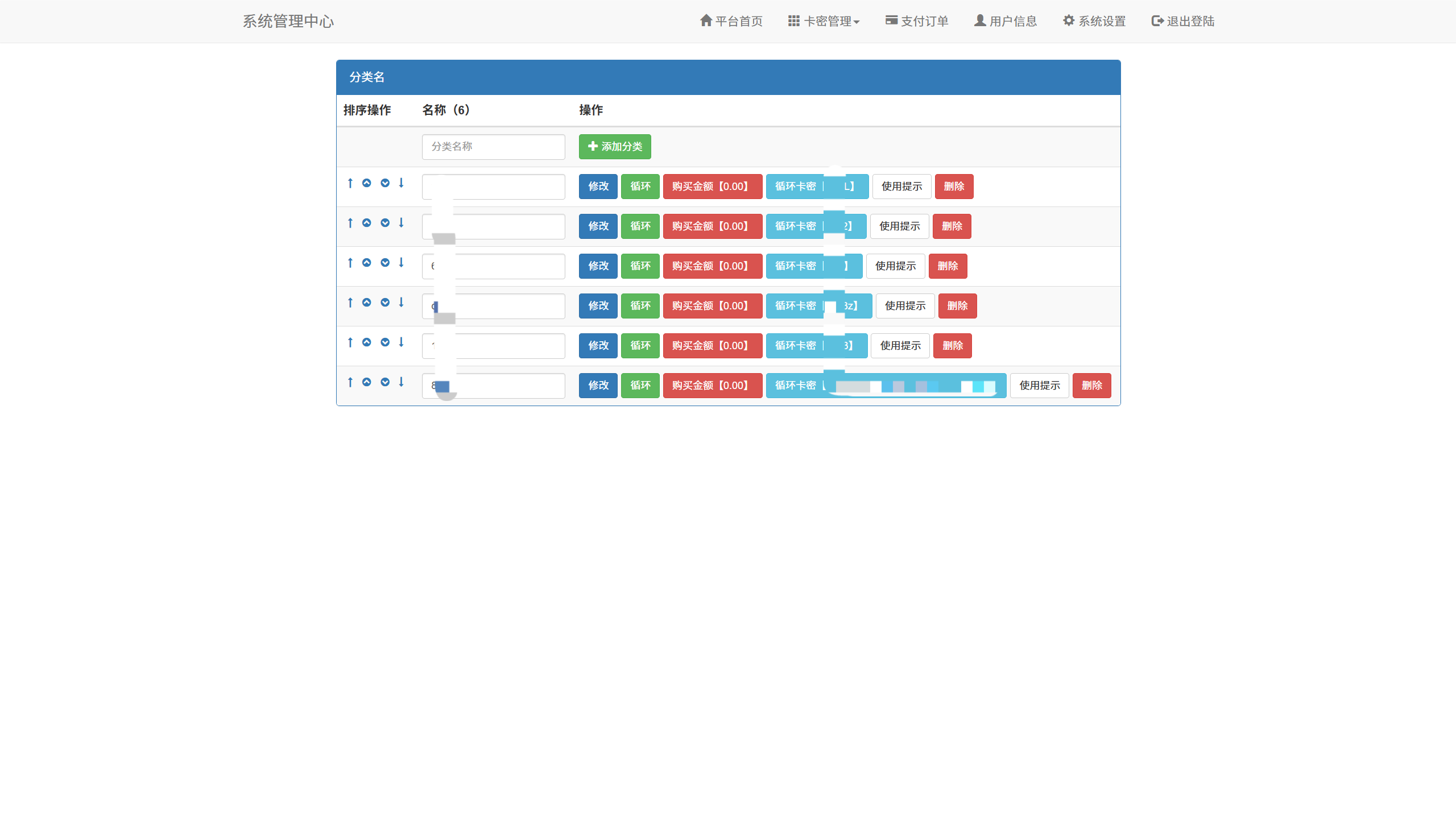Screen dimensions: 1456x819
Task: Send to bottom the row whose name starts with 8
Action: [x=401, y=382]
